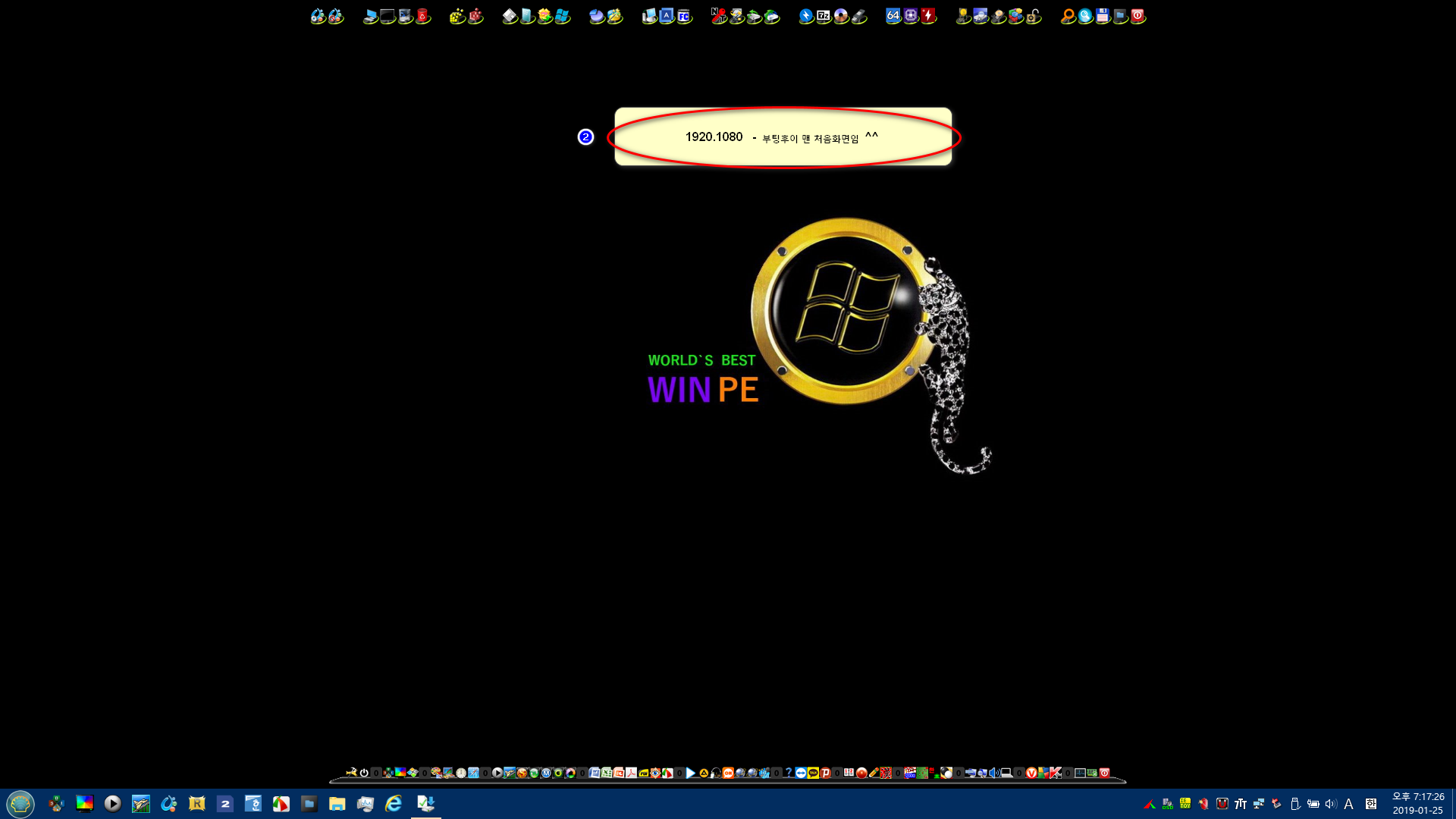Click the black monitor icon in top dock

point(388,16)
